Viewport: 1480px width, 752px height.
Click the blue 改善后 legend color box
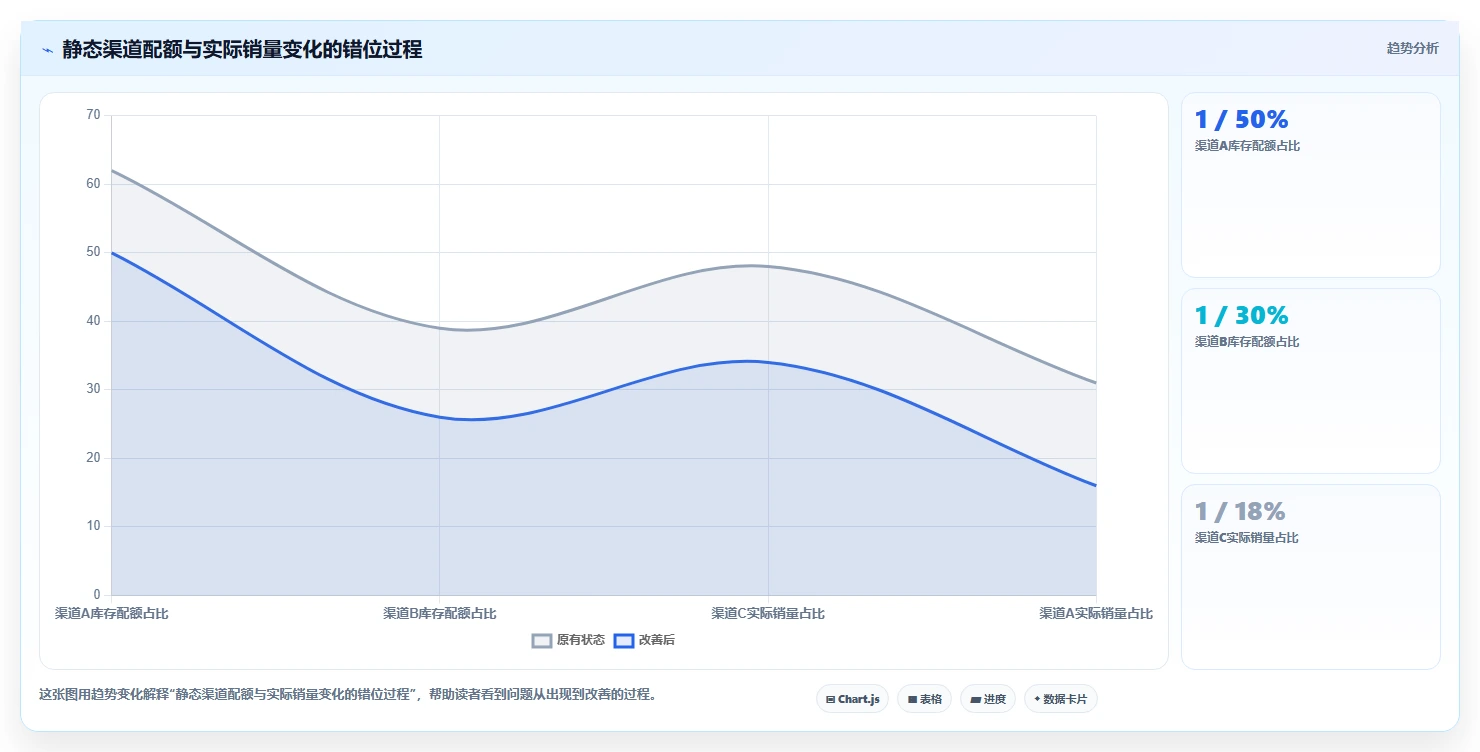tap(624, 640)
